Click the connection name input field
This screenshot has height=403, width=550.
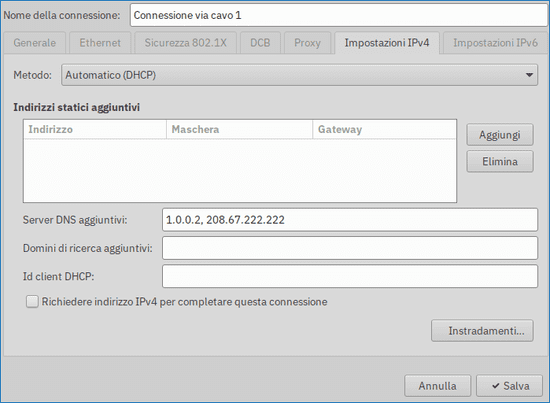[x=339, y=15]
